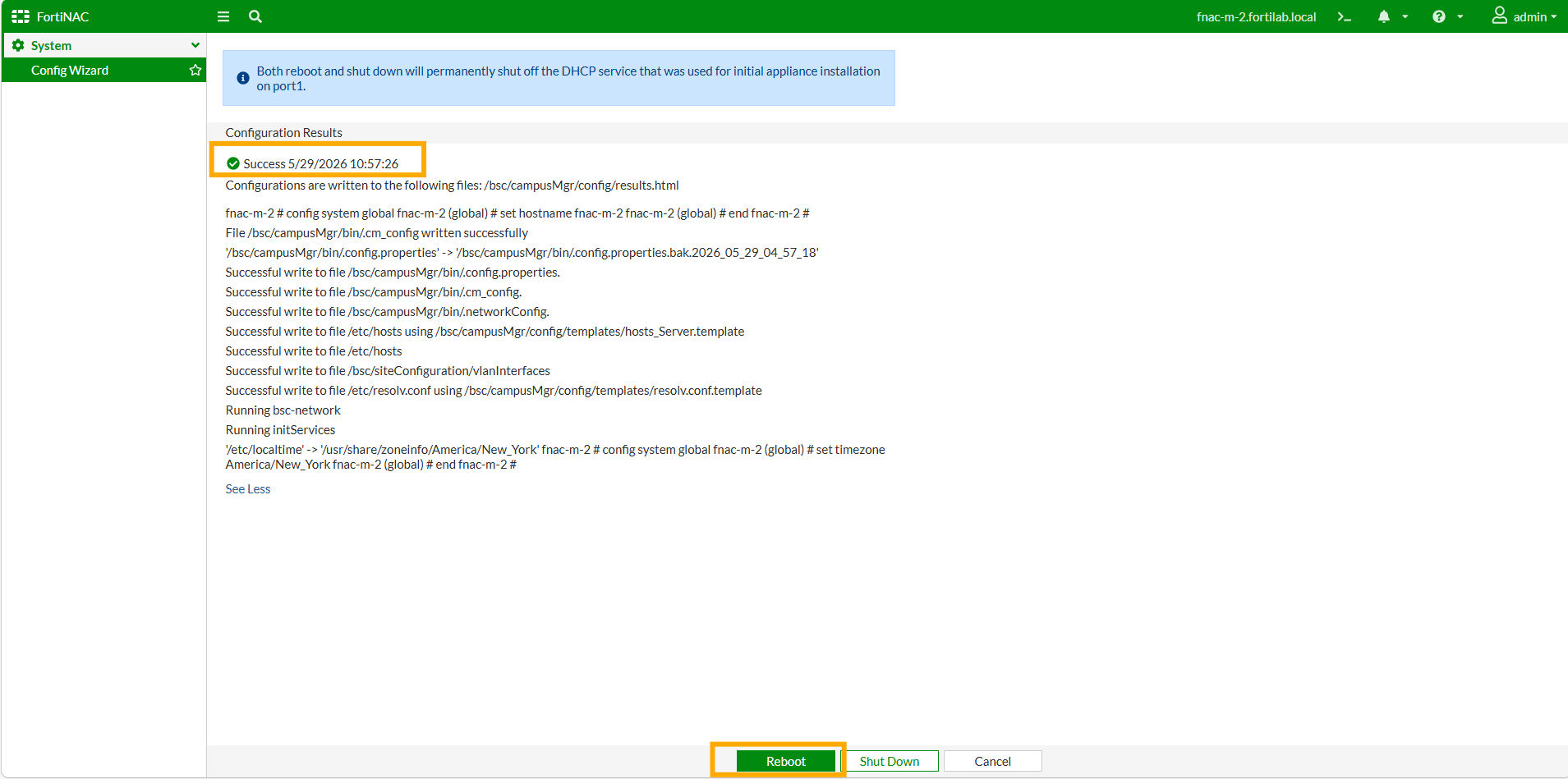The width and height of the screenshot is (1568, 779).
Task: Click the results.html file path line
Action: [453, 186]
